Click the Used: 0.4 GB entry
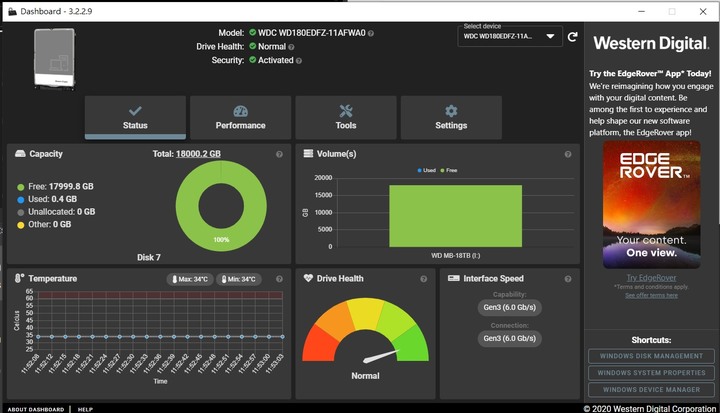 (47, 199)
